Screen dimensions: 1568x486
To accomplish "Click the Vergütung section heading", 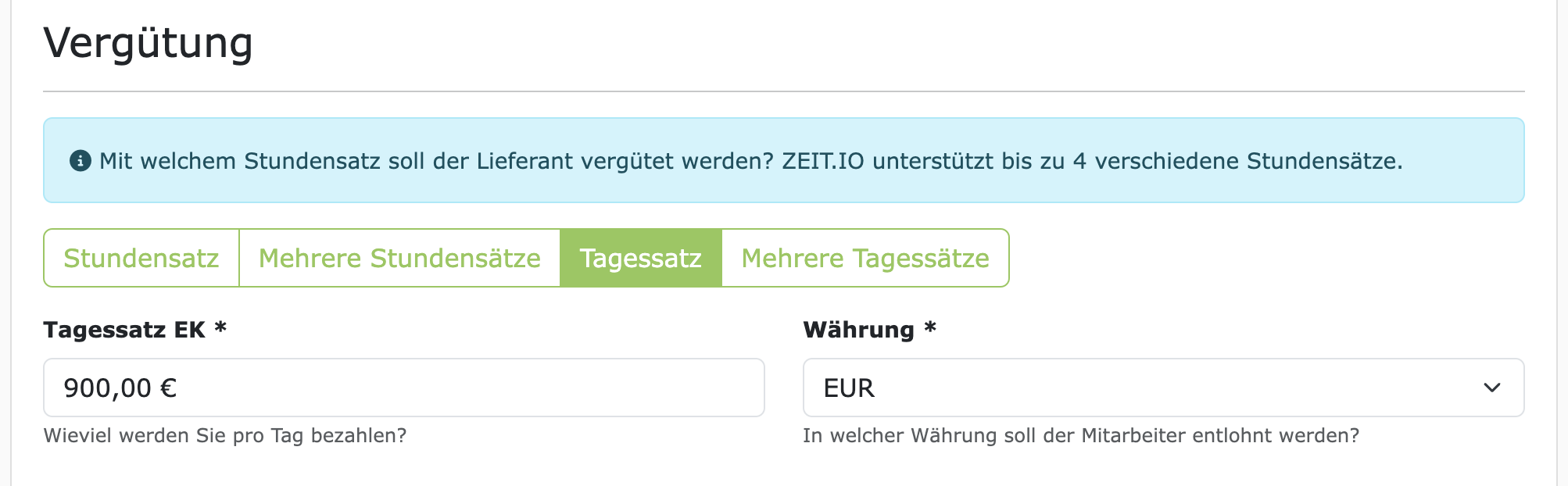I will 149,43.
